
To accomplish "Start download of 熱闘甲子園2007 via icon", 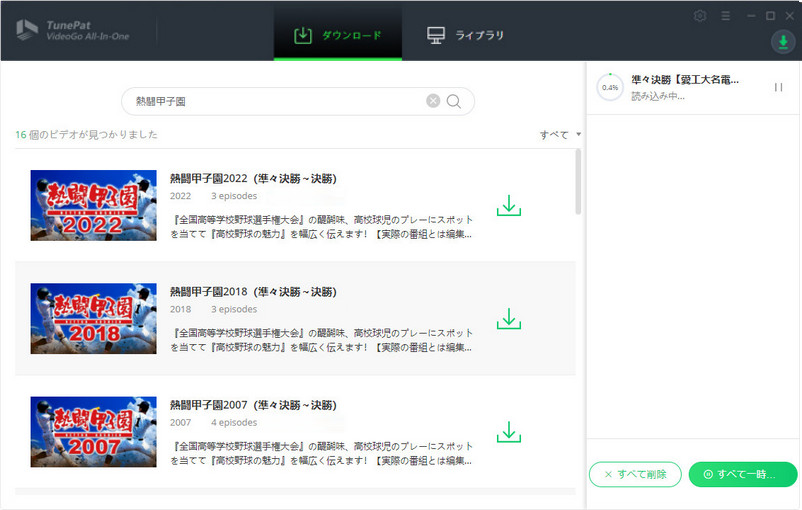I will coord(509,432).
